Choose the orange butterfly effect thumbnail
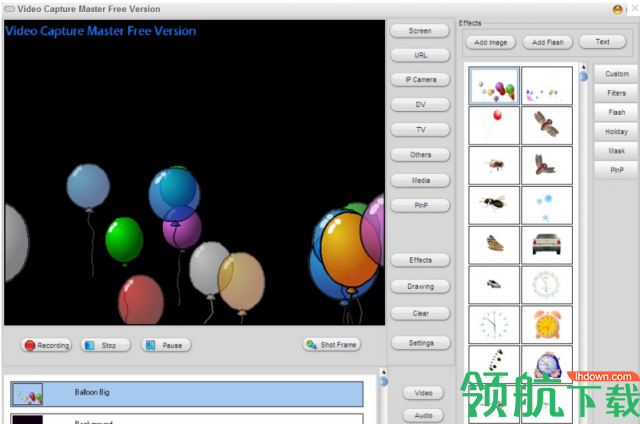This screenshot has height=424, width=640. tap(494, 245)
